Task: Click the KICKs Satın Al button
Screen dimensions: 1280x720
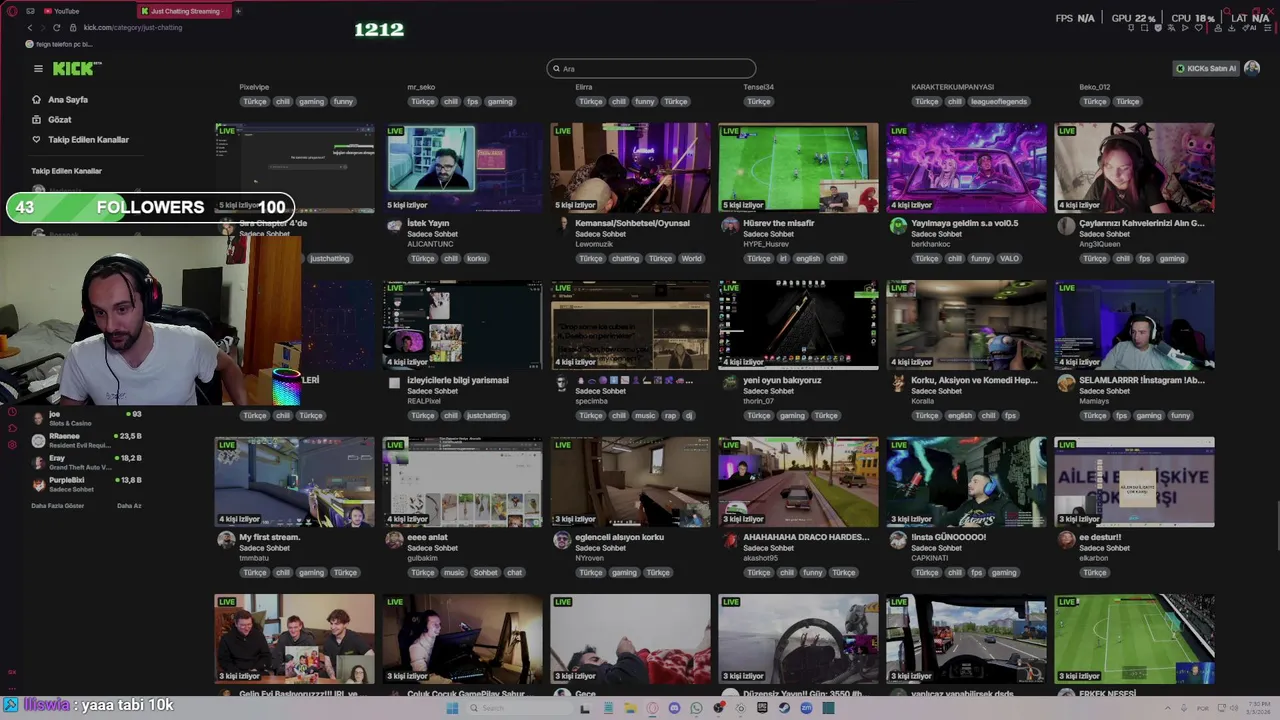Action: tap(1206, 69)
